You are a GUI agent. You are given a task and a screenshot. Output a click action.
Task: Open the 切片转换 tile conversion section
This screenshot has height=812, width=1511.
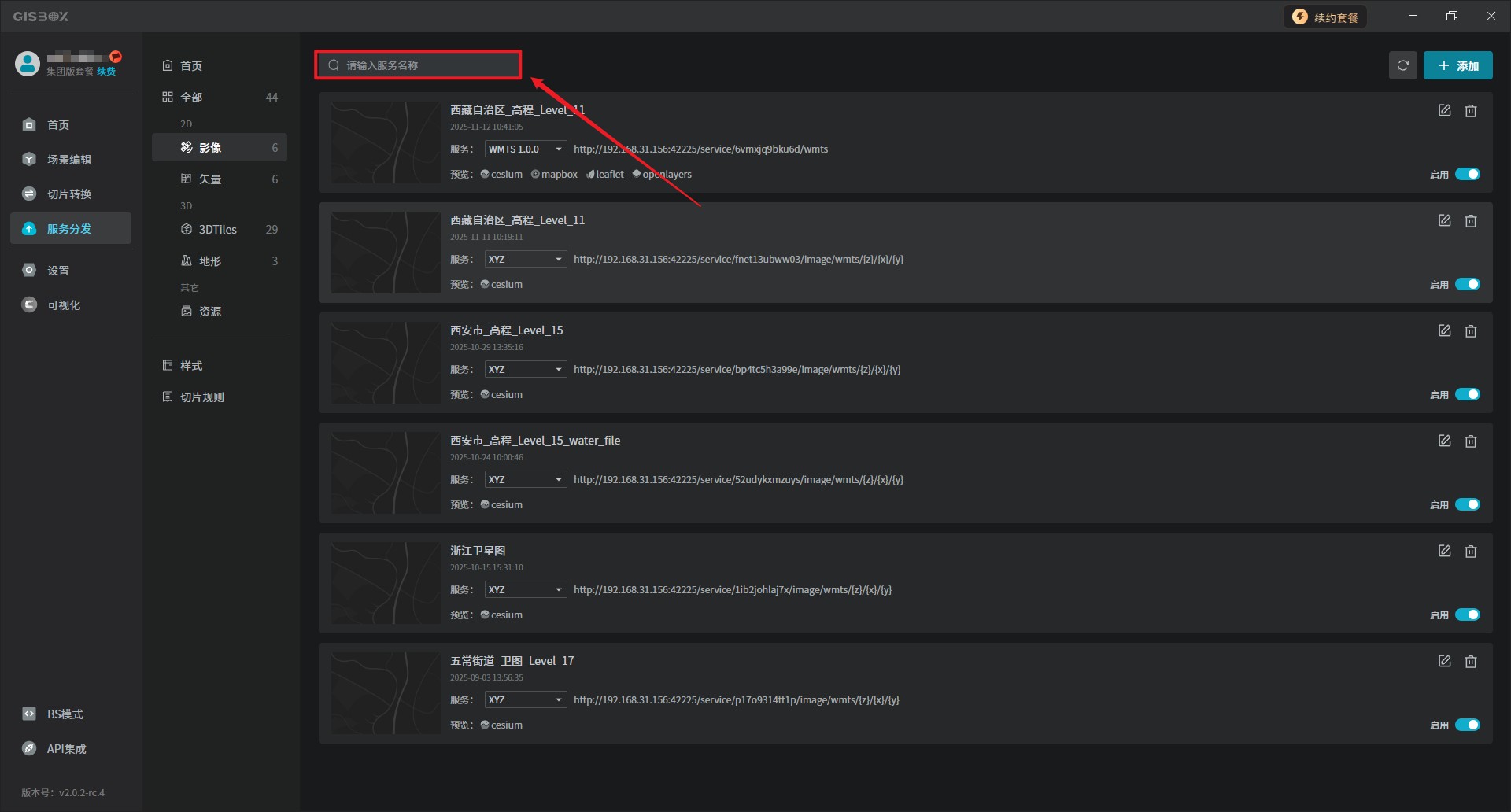click(69, 194)
